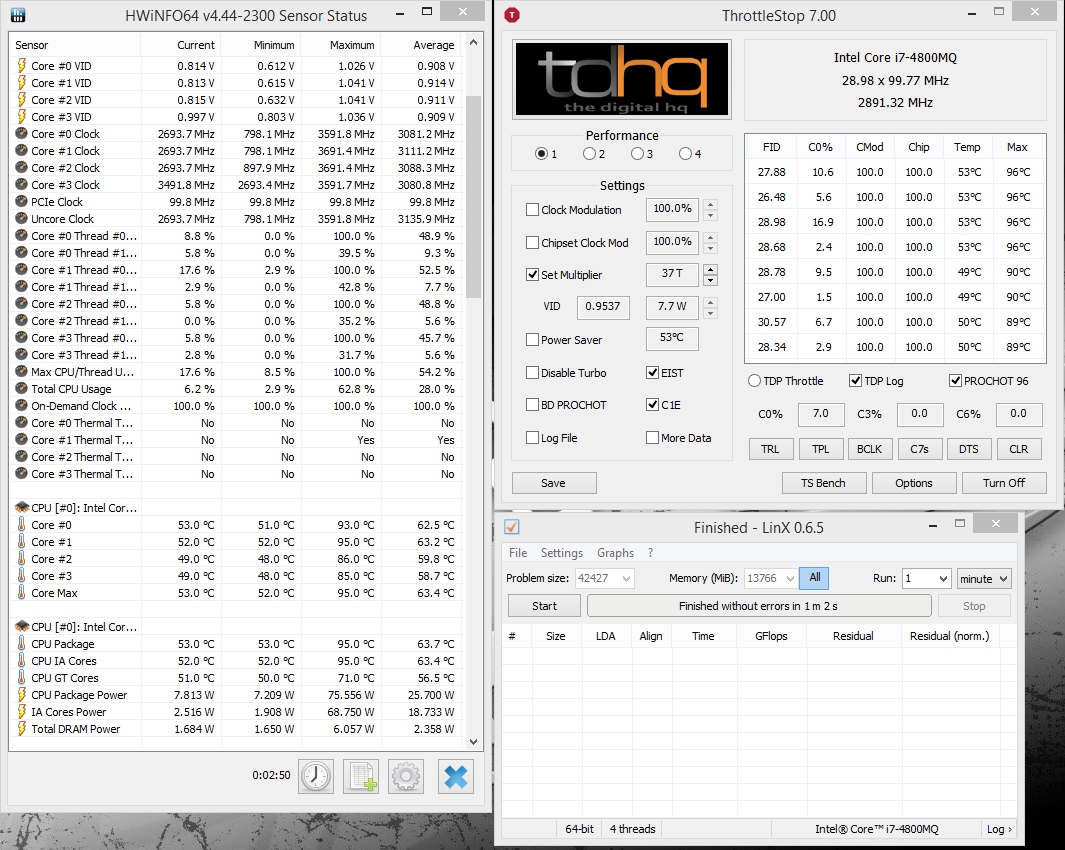Screen dimensions: 1065x850
Task: Click the HWiNFO64 title bar app icon
Action: click(18, 15)
